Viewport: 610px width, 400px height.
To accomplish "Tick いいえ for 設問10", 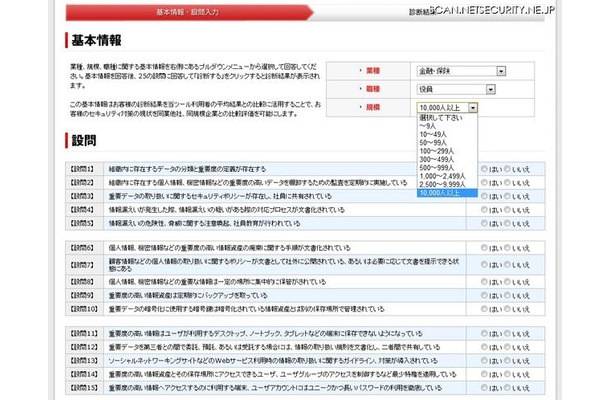I will (x=507, y=309).
